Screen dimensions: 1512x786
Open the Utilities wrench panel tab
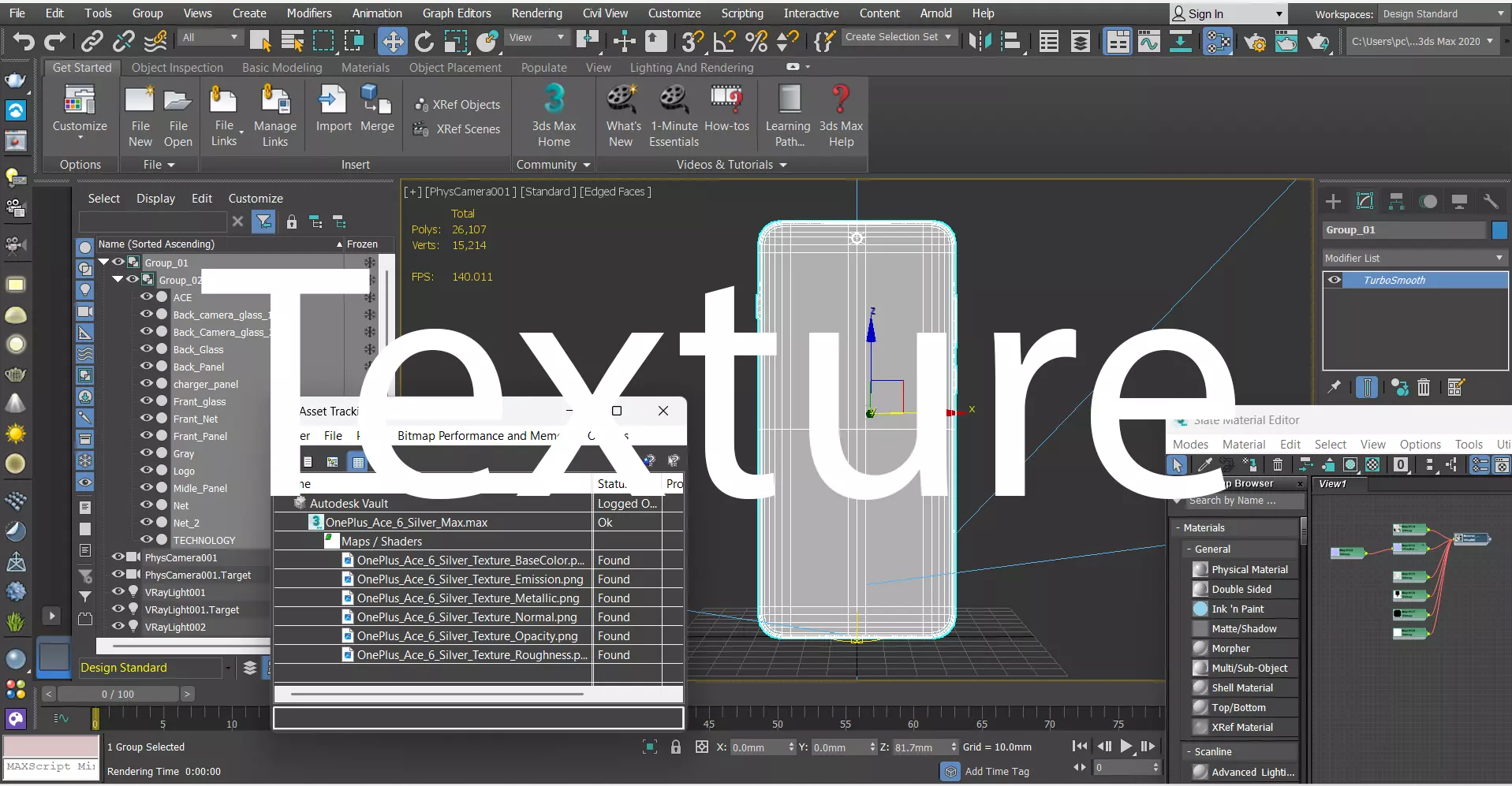(1491, 202)
